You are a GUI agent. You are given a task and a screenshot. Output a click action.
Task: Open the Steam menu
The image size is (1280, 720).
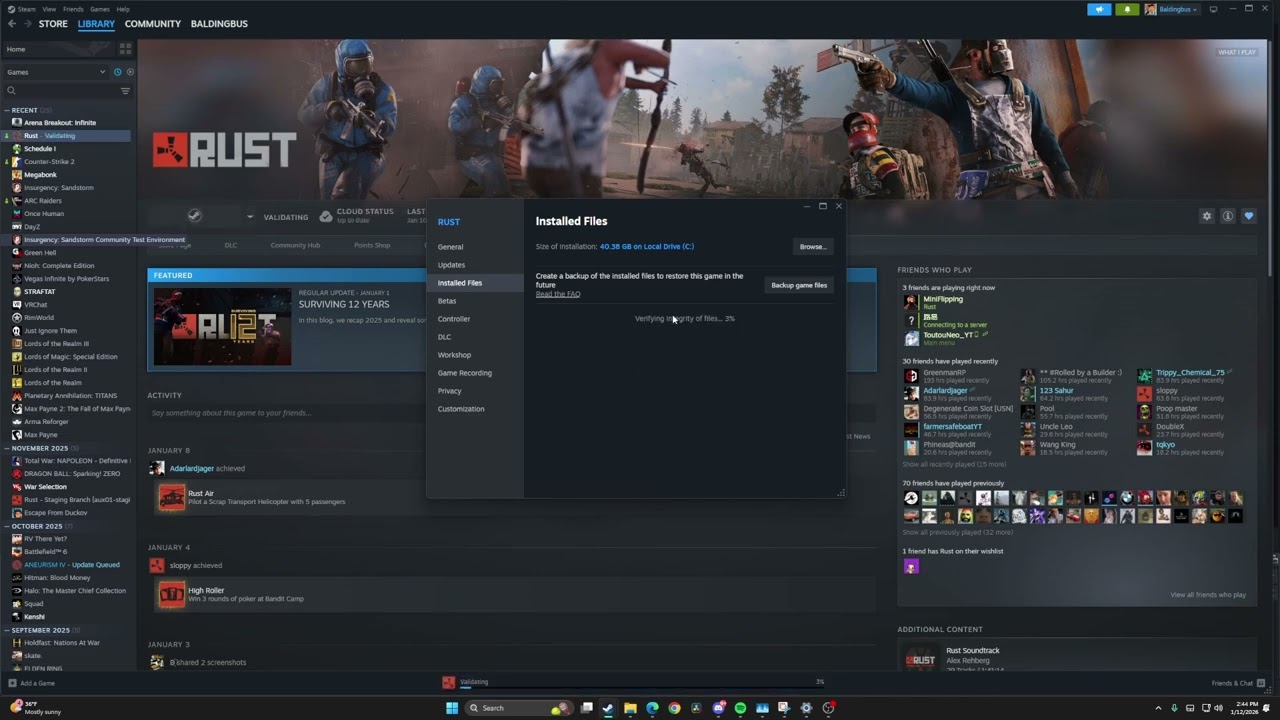25,9
